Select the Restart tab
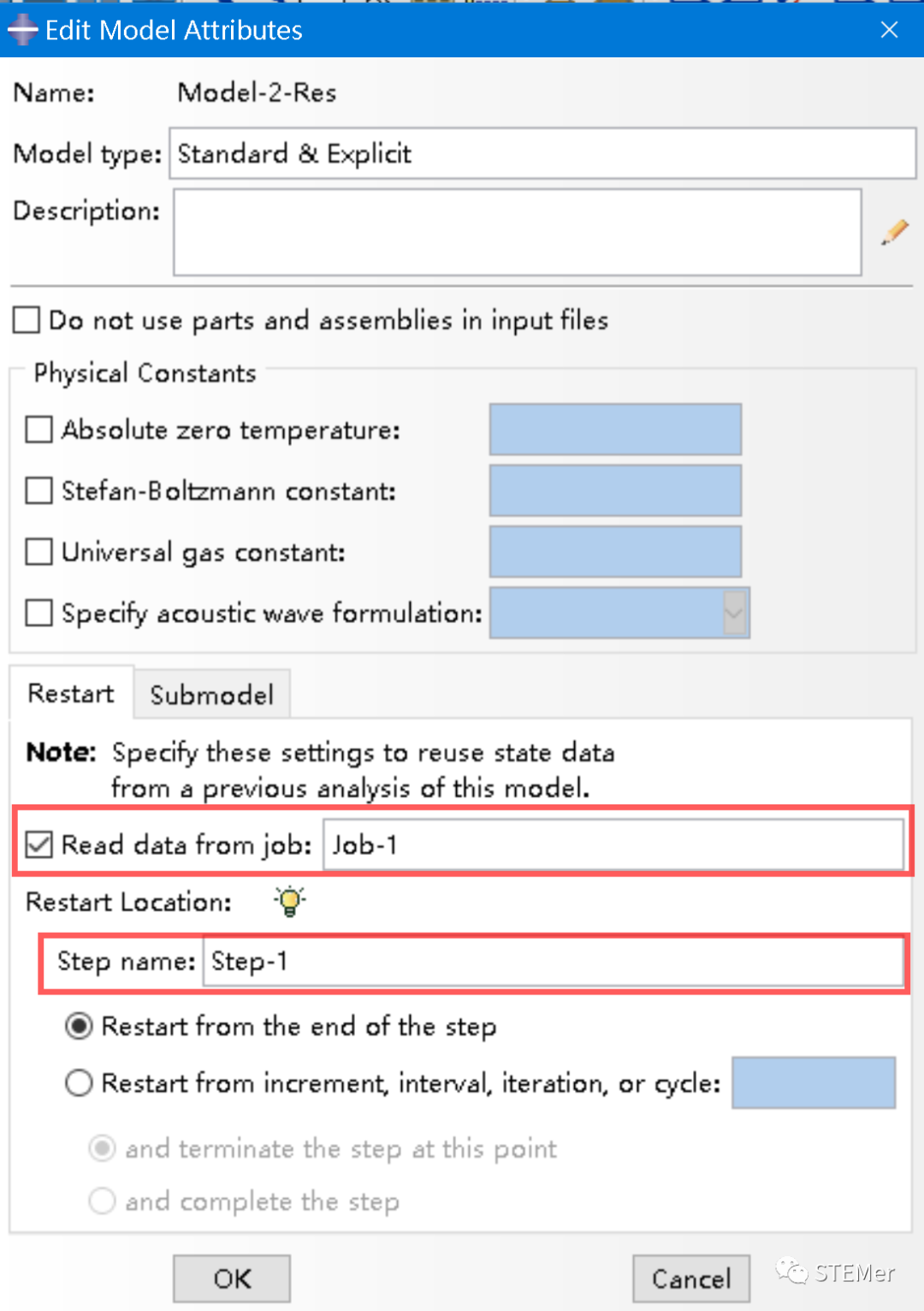The width and height of the screenshot is (924, 1311). 71,693
